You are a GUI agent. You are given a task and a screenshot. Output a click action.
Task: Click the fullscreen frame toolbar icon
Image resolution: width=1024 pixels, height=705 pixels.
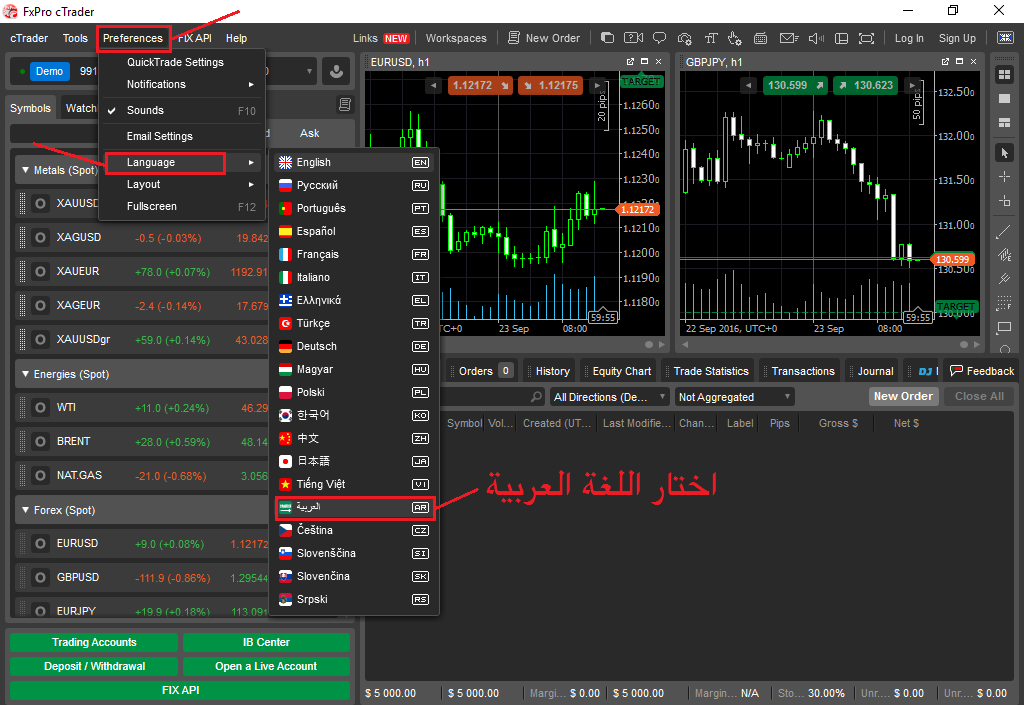pos(866,39)
